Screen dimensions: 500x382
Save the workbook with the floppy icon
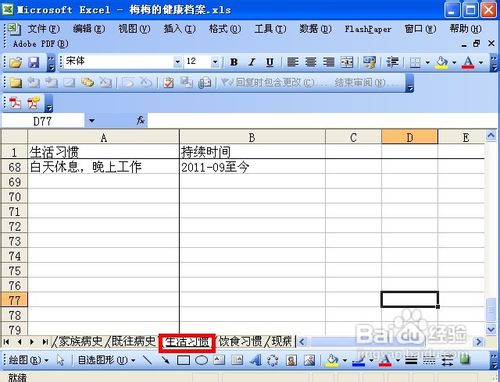[x=33, y=62]
